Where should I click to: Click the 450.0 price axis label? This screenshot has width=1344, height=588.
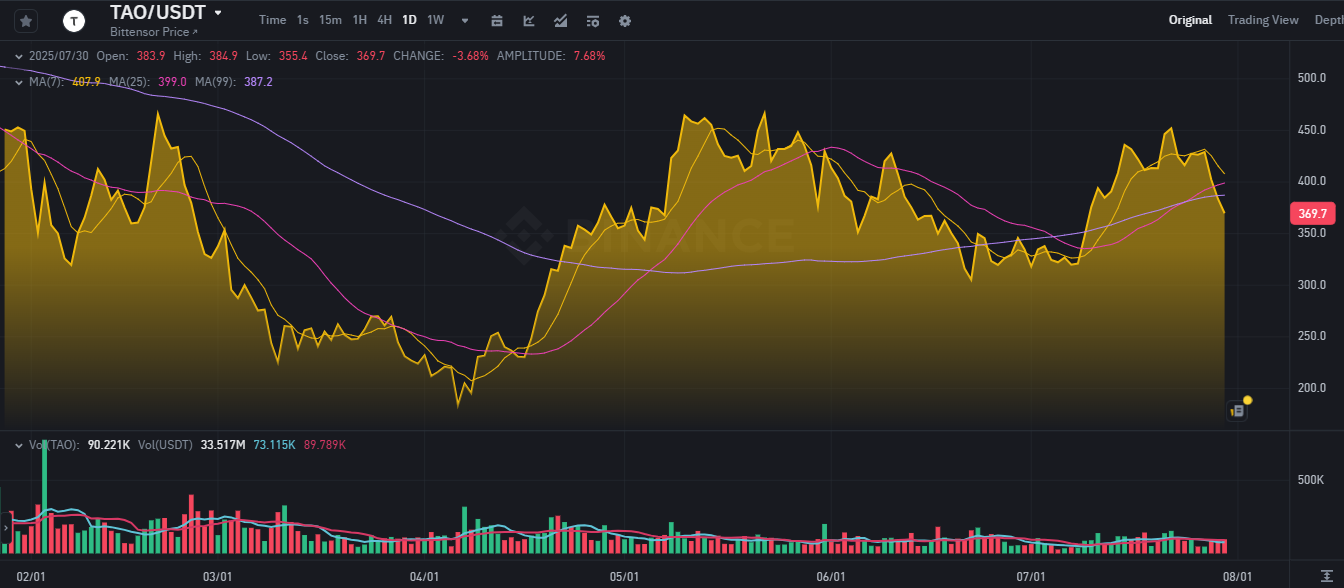1311,129
